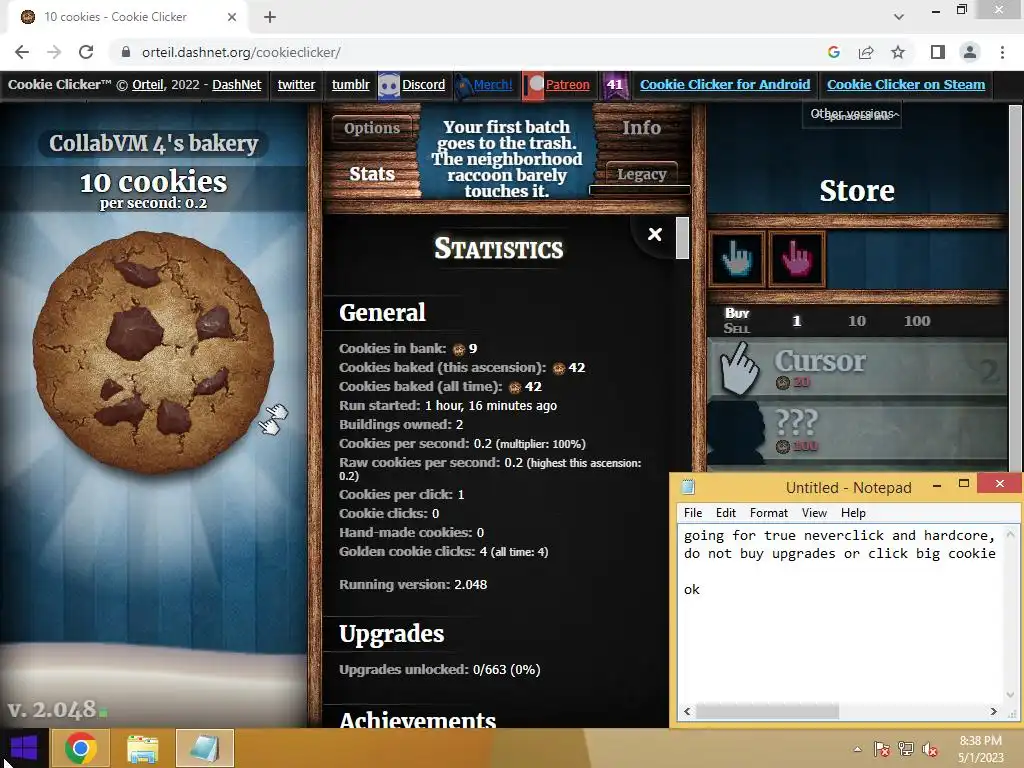Open File Explorer from the taskbar

pyautogui.click(x=142, y=748)
